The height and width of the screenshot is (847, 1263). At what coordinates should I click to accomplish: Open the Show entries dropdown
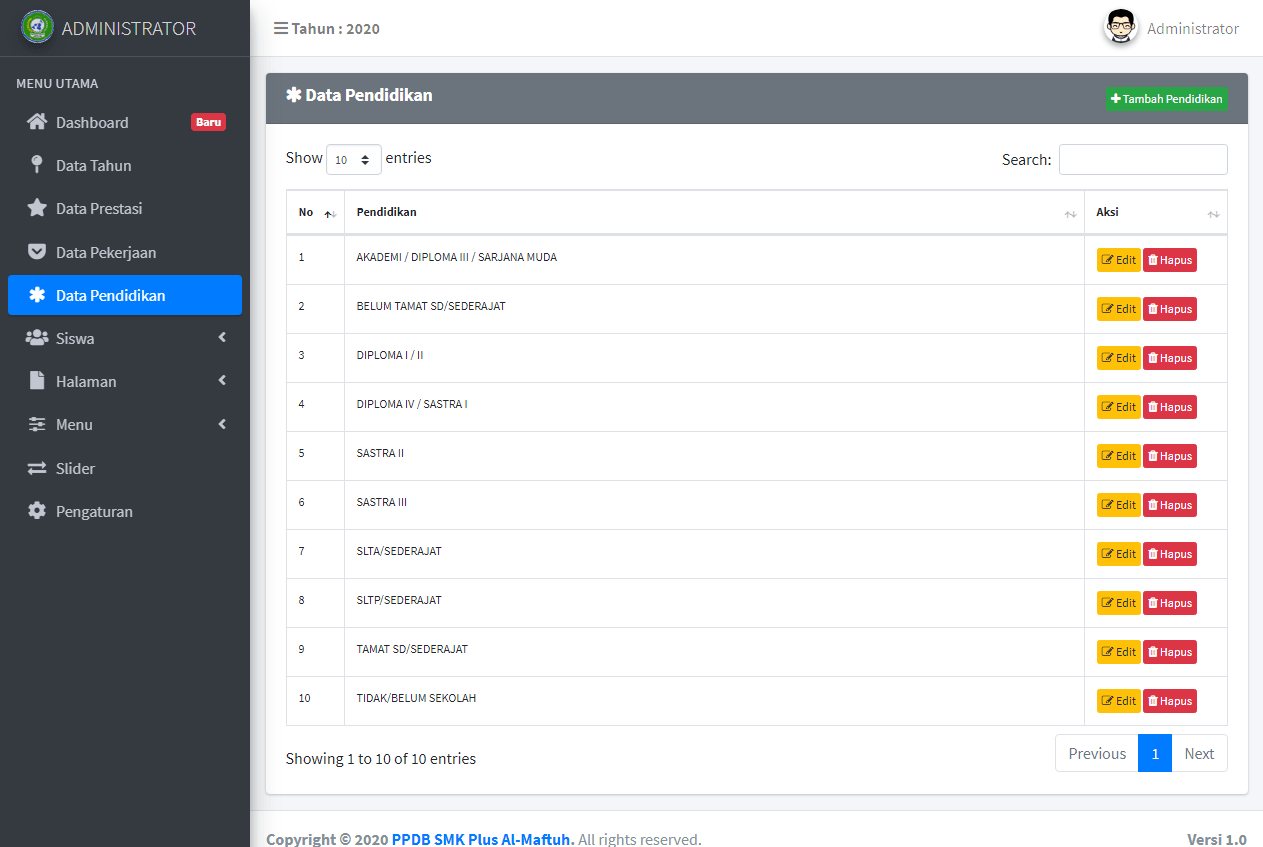(353, 158)
